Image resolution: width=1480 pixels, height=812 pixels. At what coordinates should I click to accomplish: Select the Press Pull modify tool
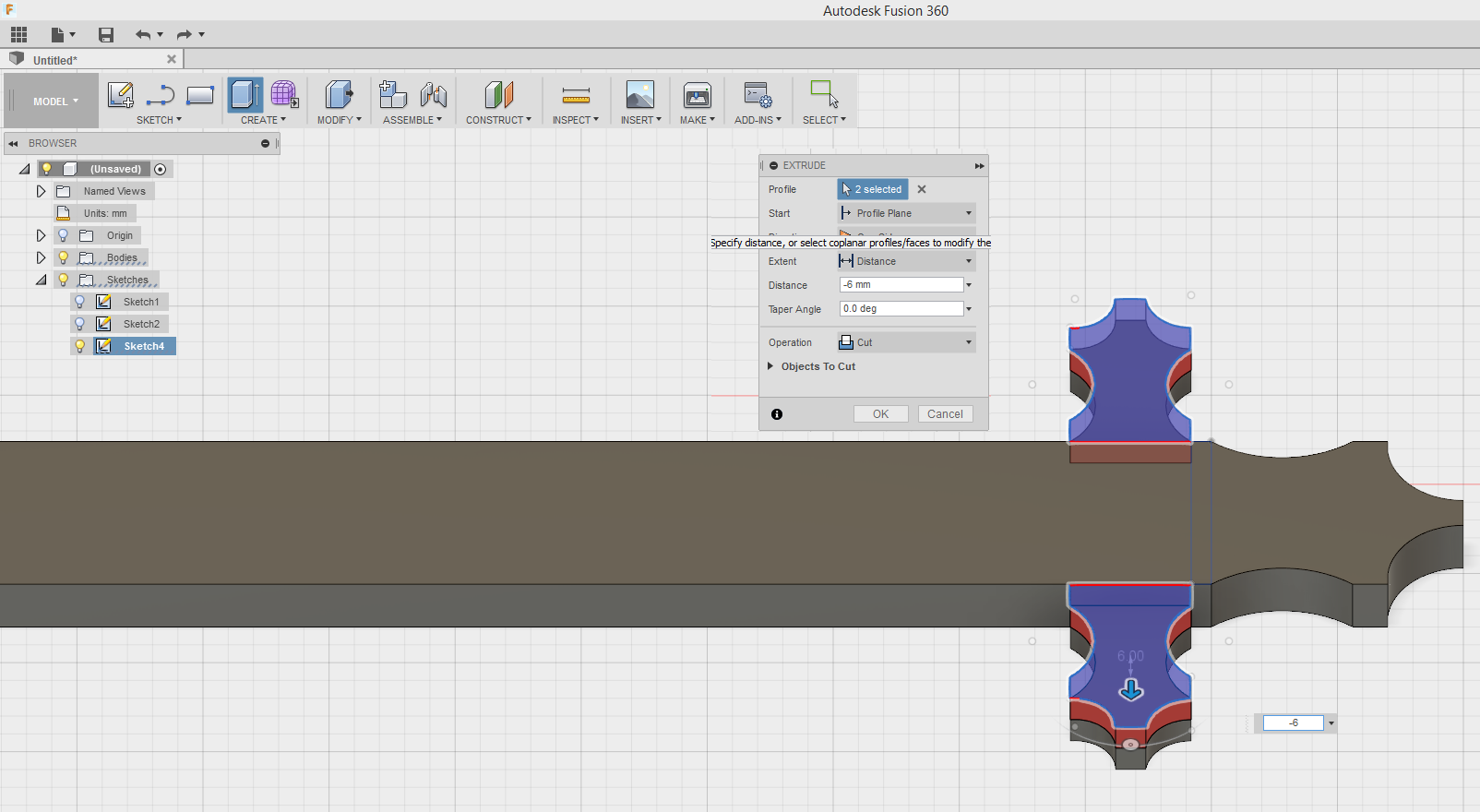tap(339, 95)
